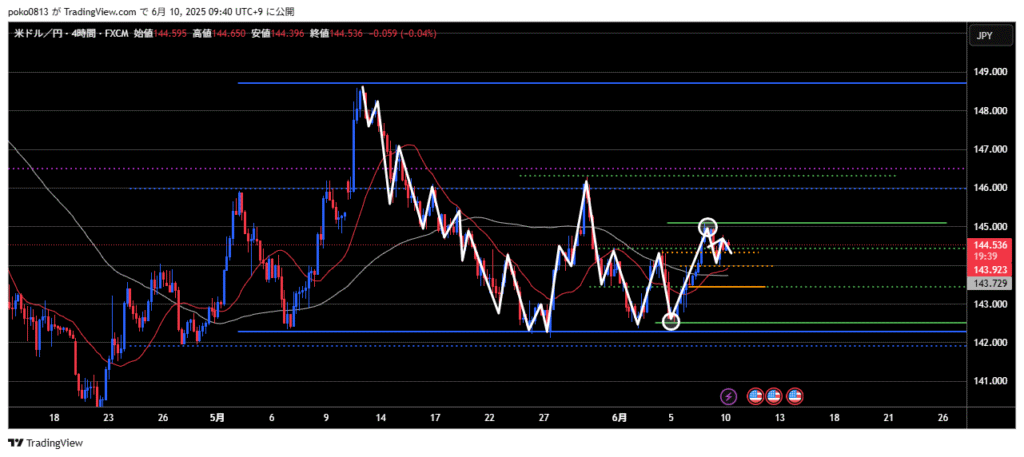This screenshot has width=1024, height=457.
Task: Click the 米ドル/円 symbol title
Action: (x=38, y=34)
